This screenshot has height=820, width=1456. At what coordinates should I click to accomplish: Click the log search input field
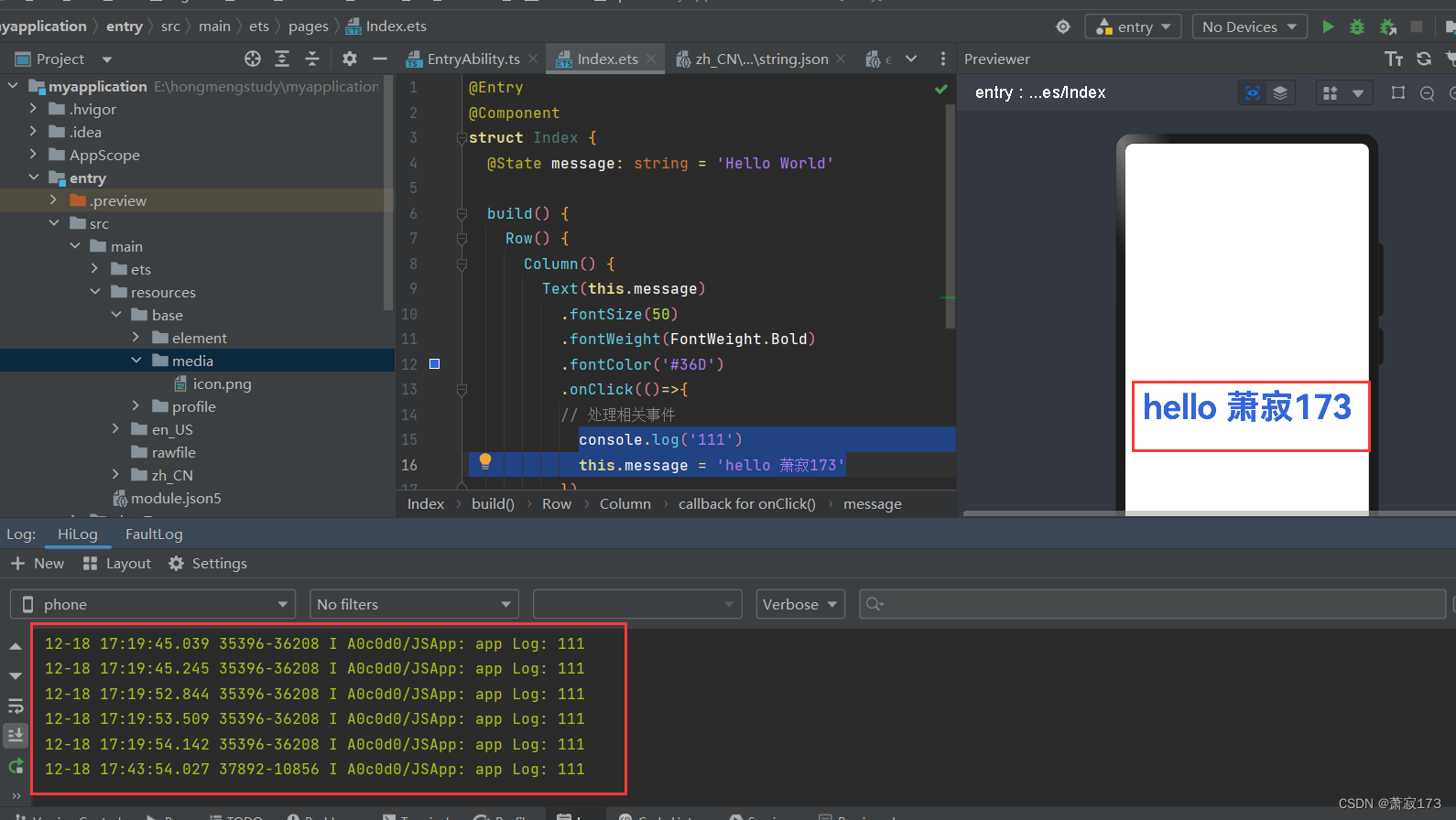click(1152, 604)
